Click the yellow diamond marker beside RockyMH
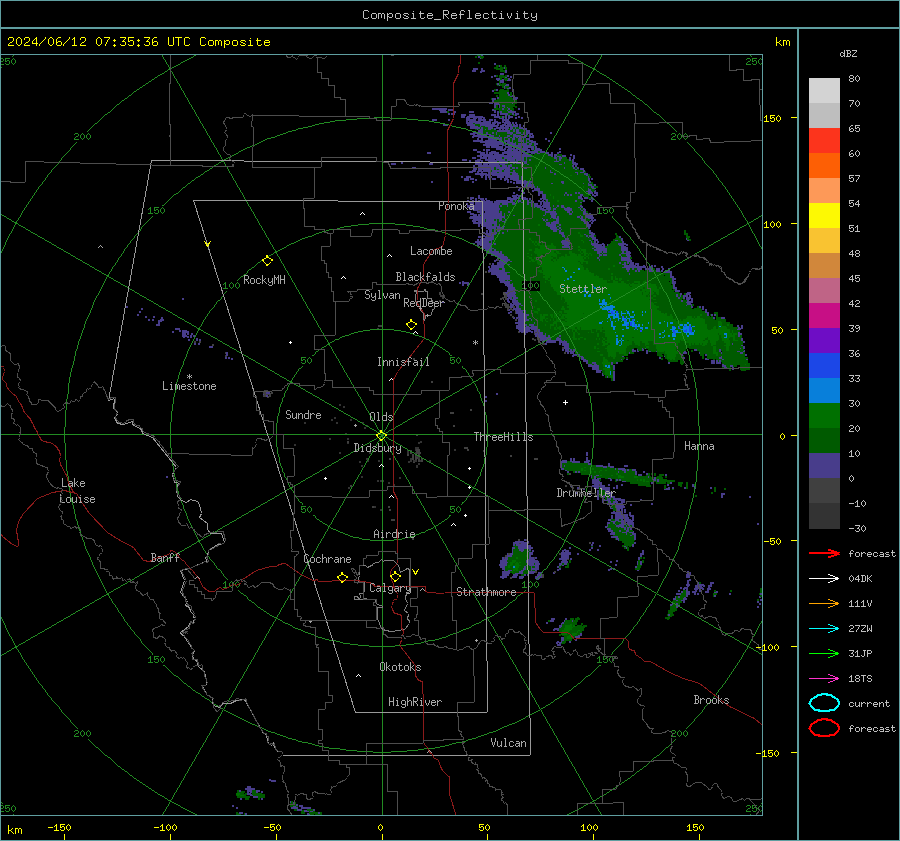Viewport: 900px width, 841px height. (x=267, y=261)
